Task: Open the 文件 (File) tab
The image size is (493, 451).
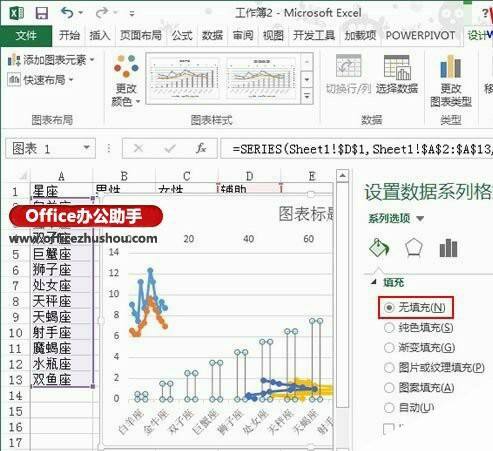Action: (x=26, y=35)
